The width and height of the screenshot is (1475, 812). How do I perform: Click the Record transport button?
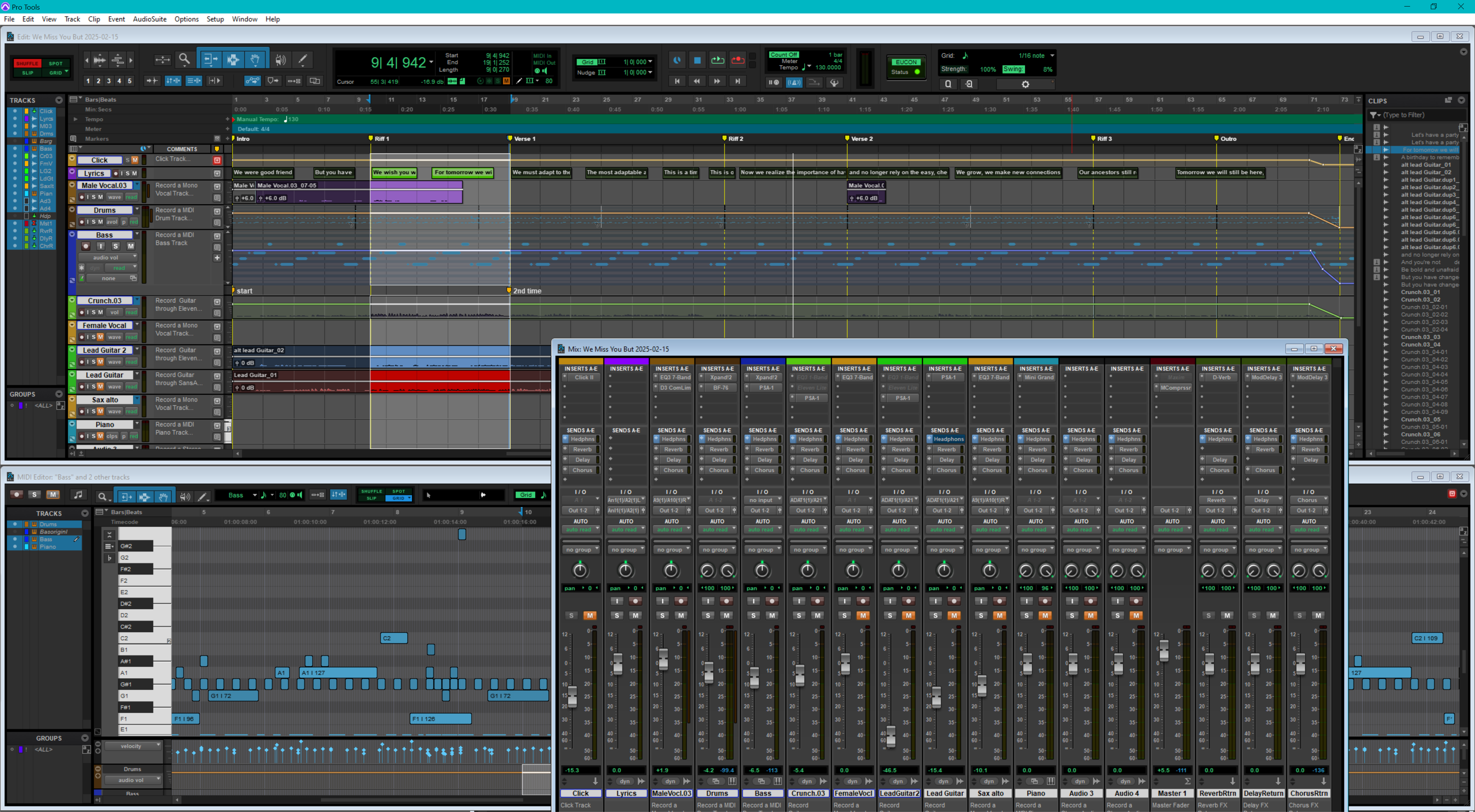point(737,60)
